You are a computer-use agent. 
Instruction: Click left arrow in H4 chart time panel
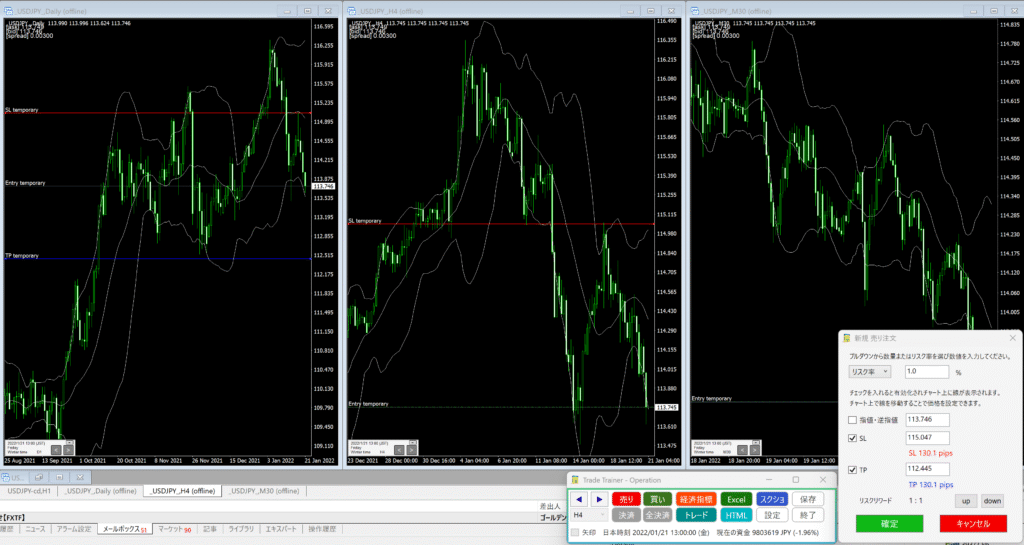point(399,450)
